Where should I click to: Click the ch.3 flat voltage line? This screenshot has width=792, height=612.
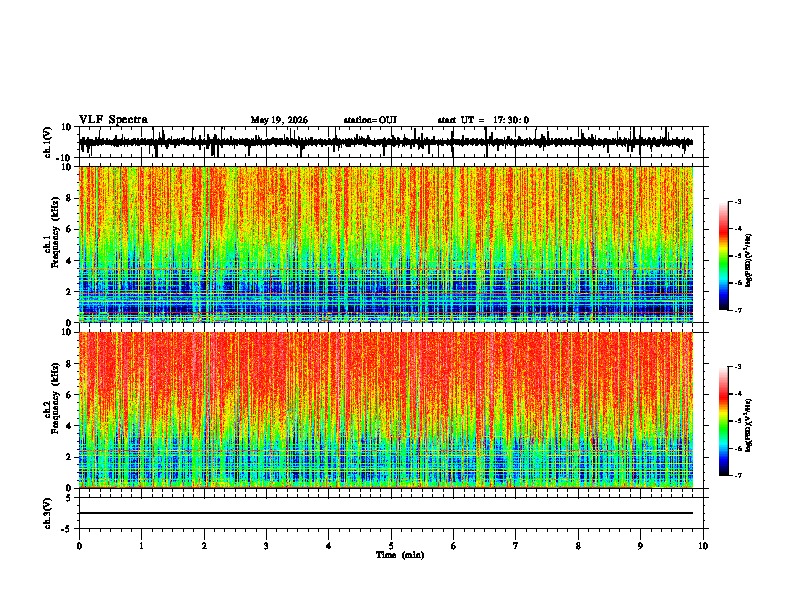click(x=386, y=513)
